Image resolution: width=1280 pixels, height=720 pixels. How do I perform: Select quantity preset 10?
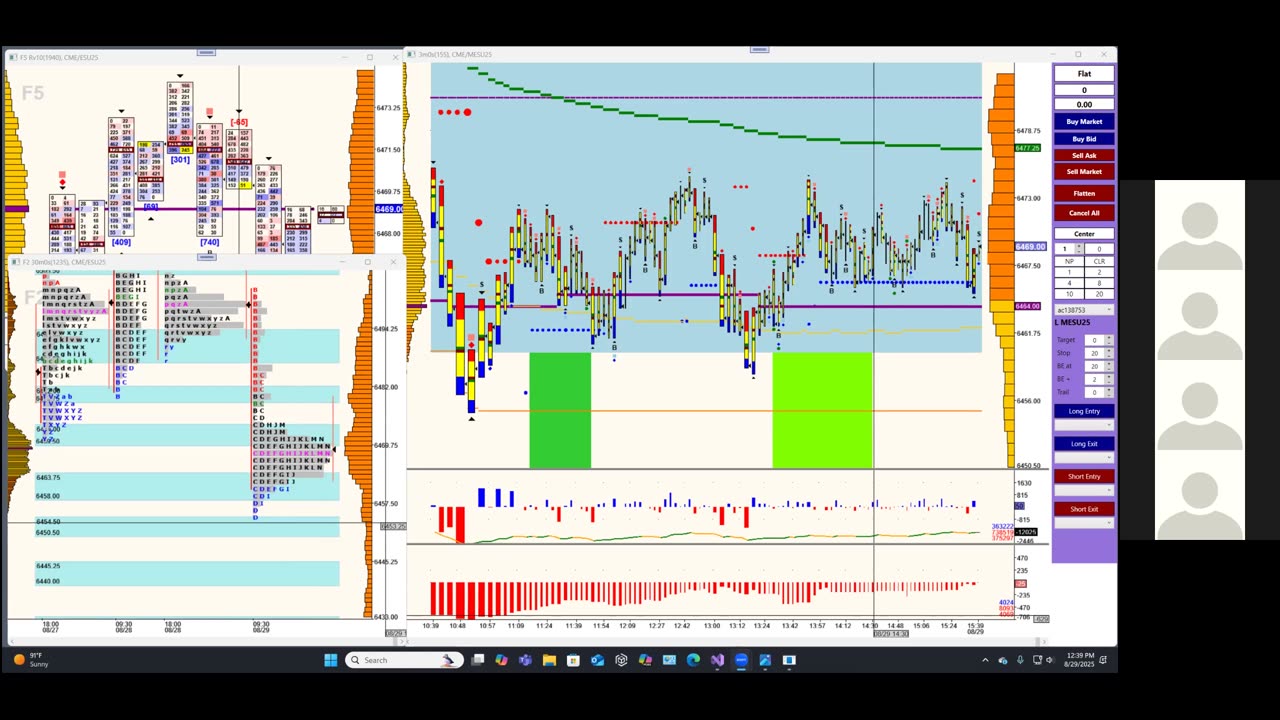tap(1068, 294)
